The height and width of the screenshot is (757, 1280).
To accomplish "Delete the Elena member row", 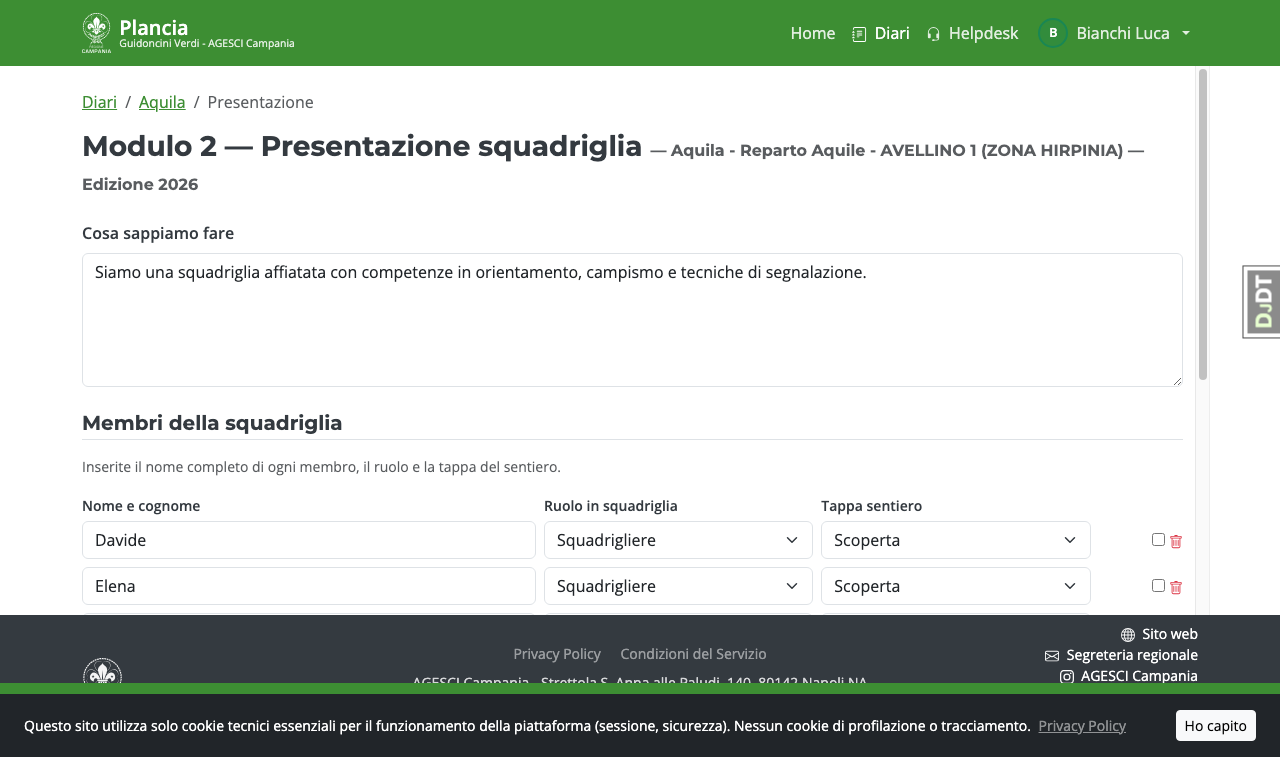I will click(x=1176, y=587).
